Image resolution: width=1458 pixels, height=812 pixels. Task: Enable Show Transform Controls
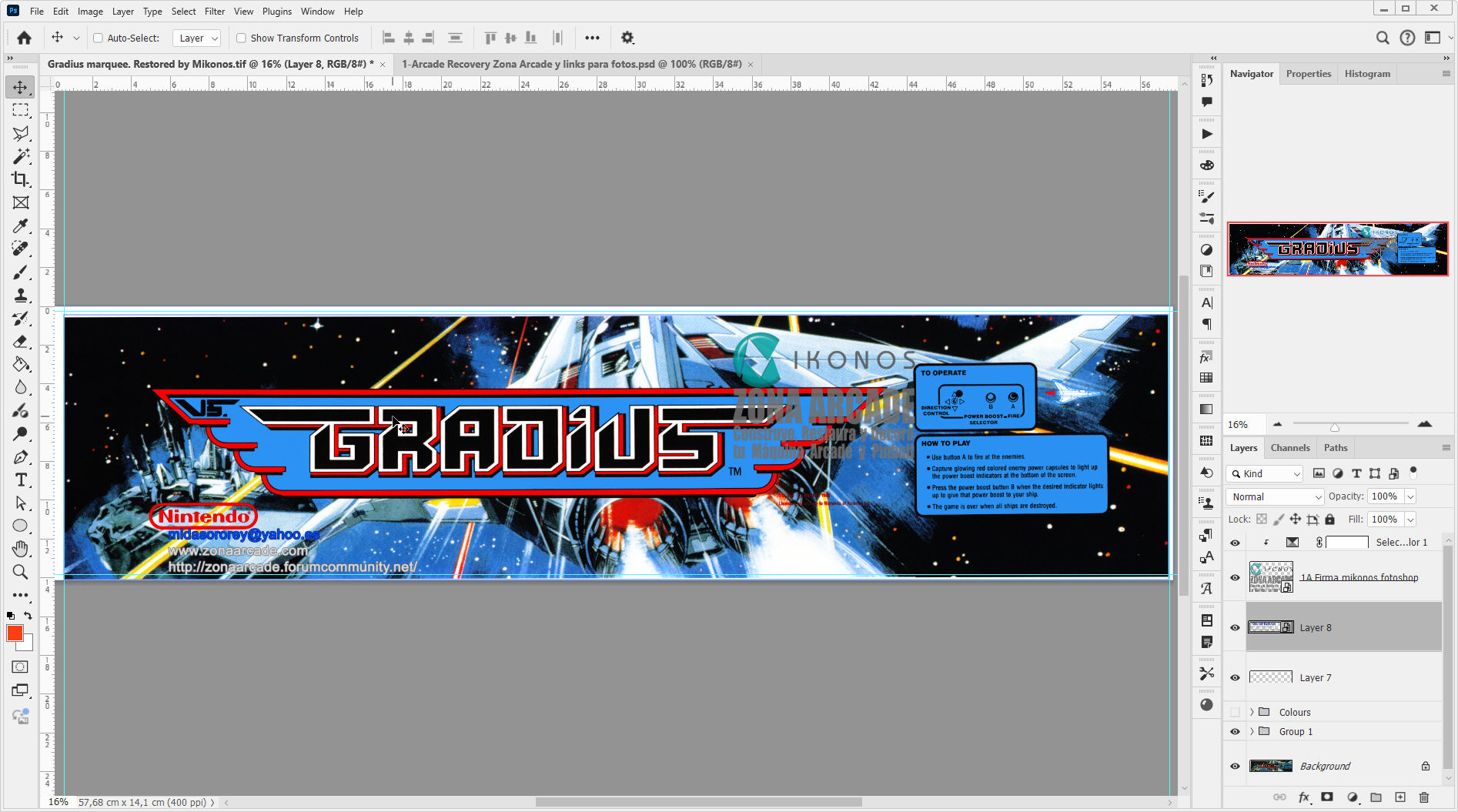pyautogui.click(x=241, y=37)
